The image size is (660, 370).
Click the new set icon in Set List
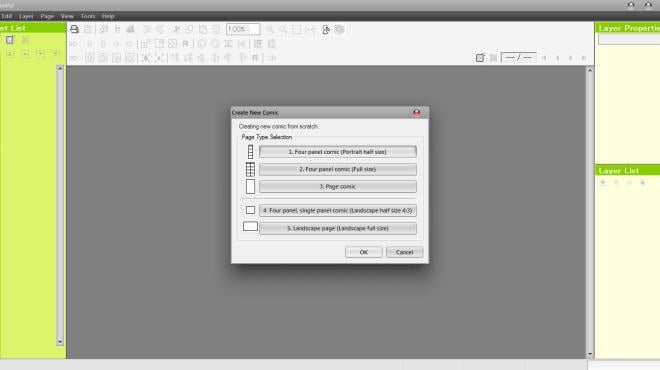coord(10,40)
